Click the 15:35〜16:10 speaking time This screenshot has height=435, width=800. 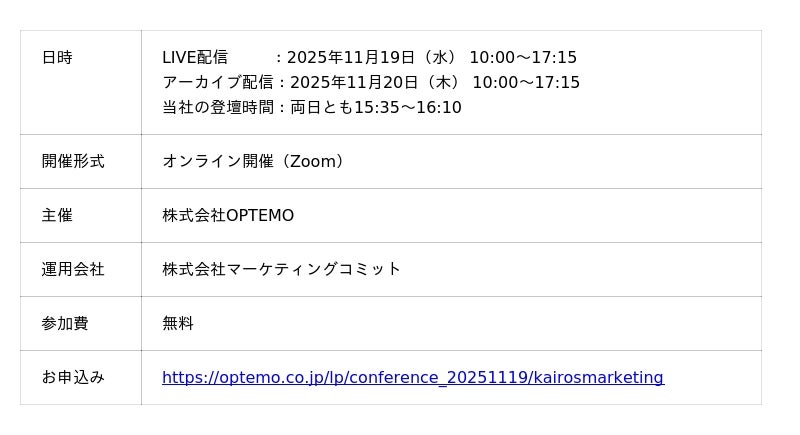point(408,108)
